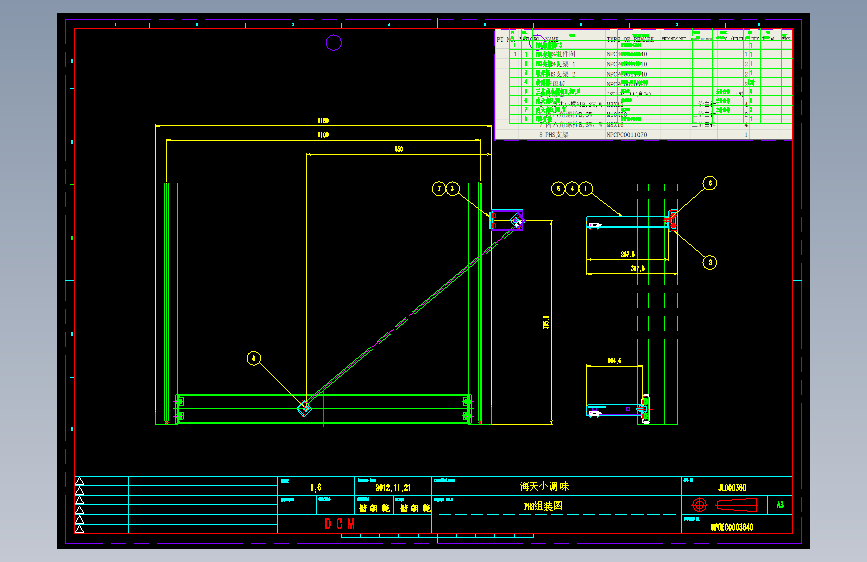
Task: Click the 850 dimension text
Action: [399, 149]
